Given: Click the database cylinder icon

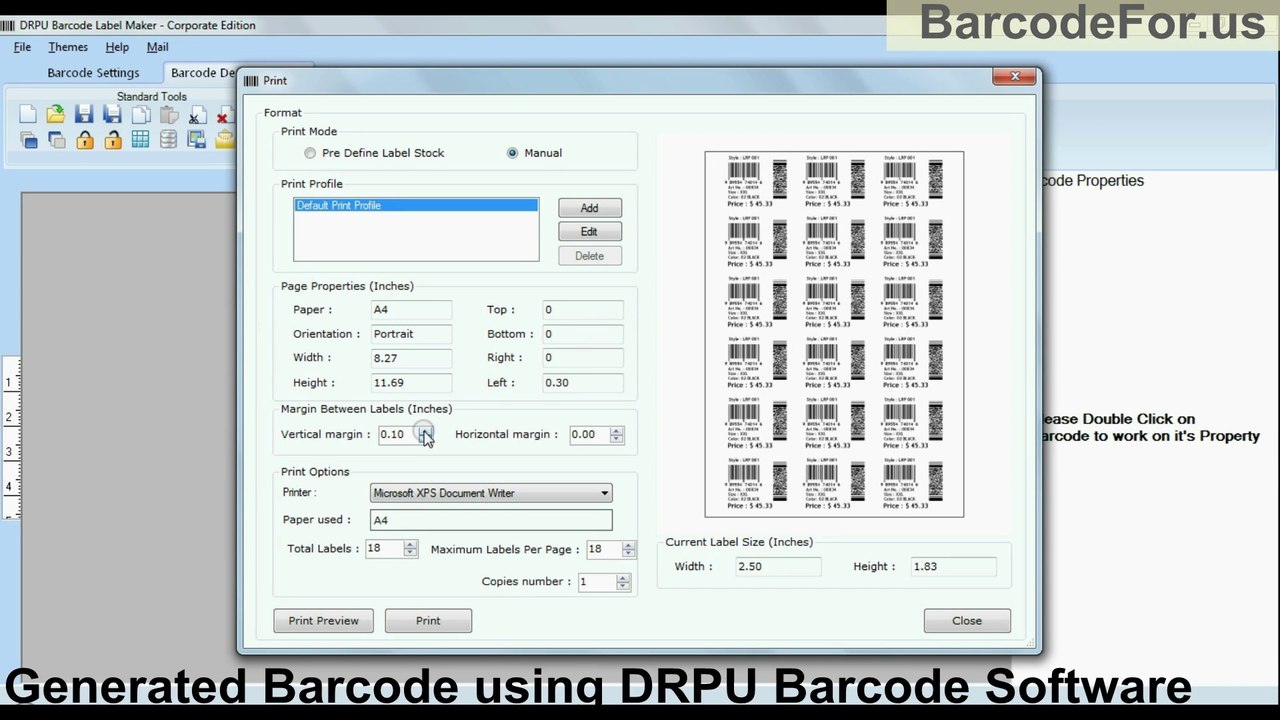Looking at the screenshot, I should pyautogui.click(x=168, y=140).
